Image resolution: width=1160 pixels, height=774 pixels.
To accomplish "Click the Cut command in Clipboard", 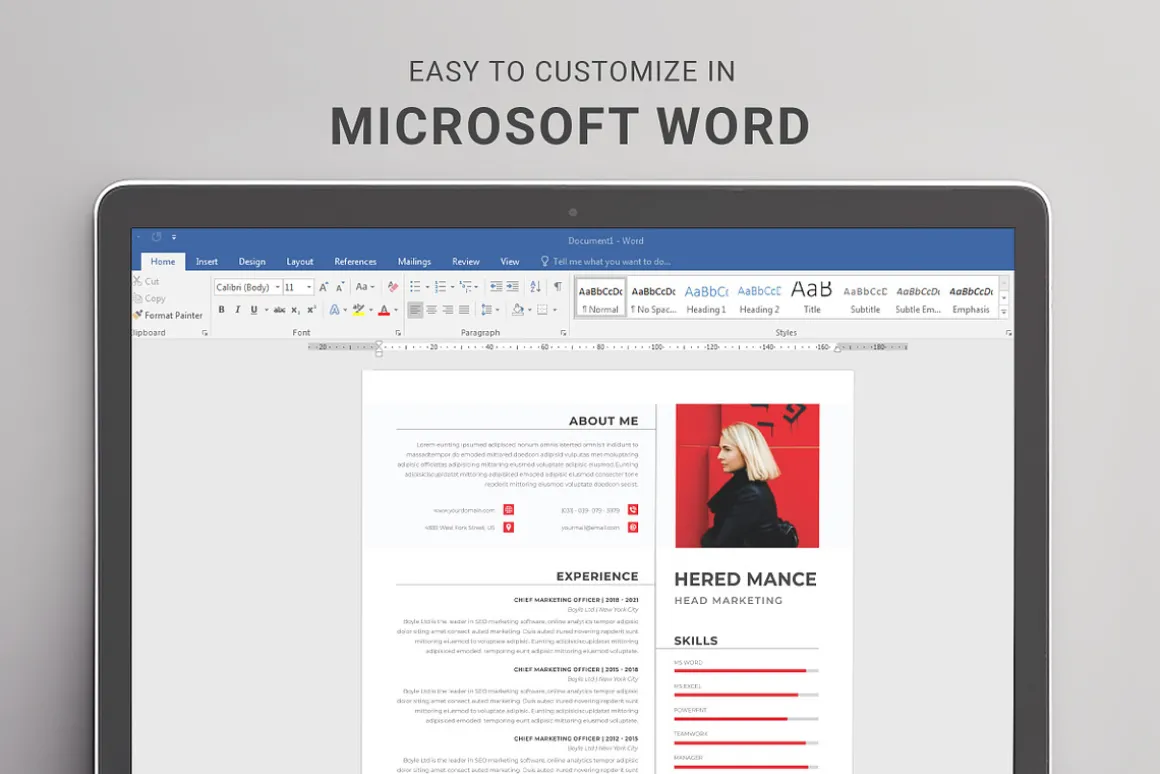I will click(146, 281).
